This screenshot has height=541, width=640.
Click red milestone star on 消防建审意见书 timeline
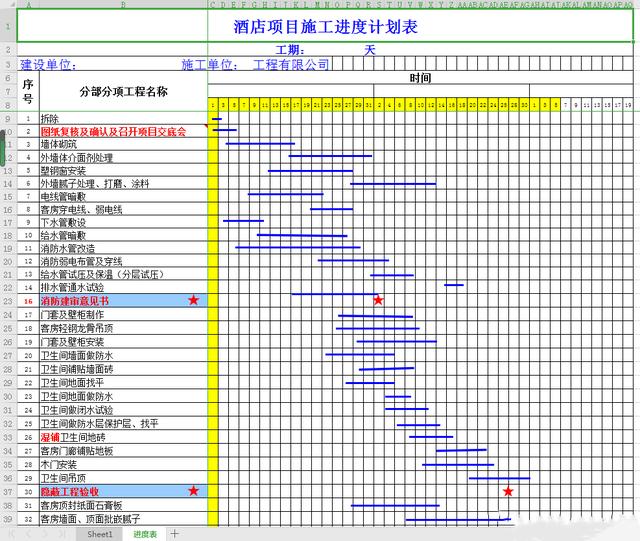point(378,300)
